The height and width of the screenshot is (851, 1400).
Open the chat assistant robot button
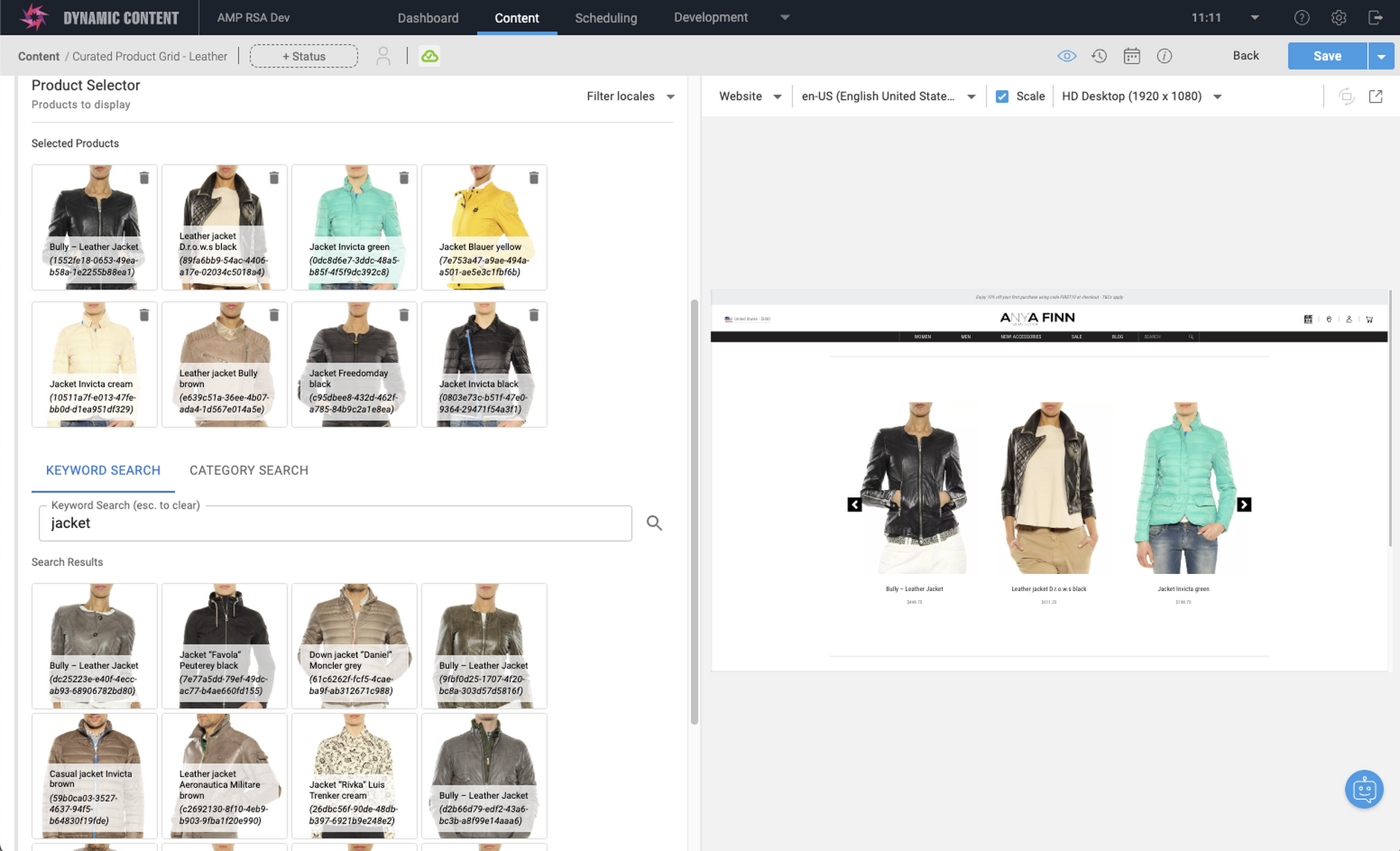1364,789
